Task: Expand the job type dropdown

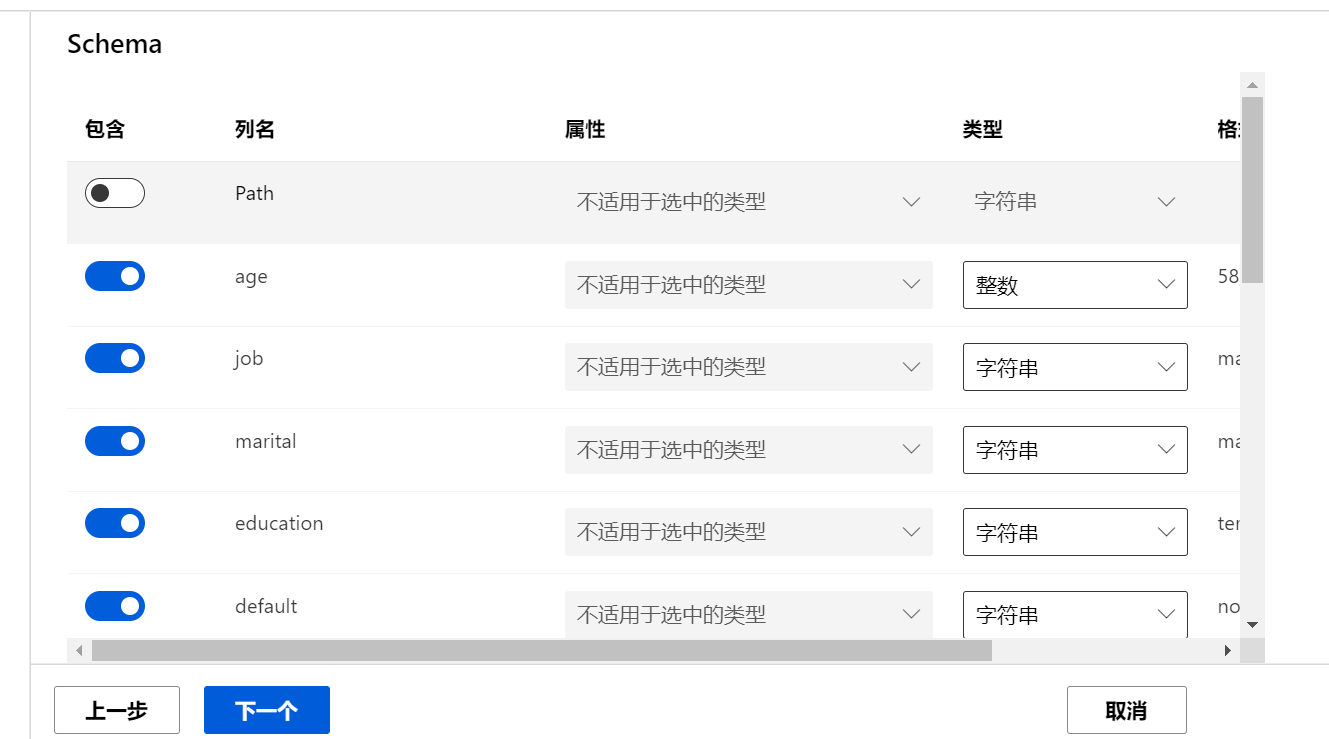Action: point(1075,367)
